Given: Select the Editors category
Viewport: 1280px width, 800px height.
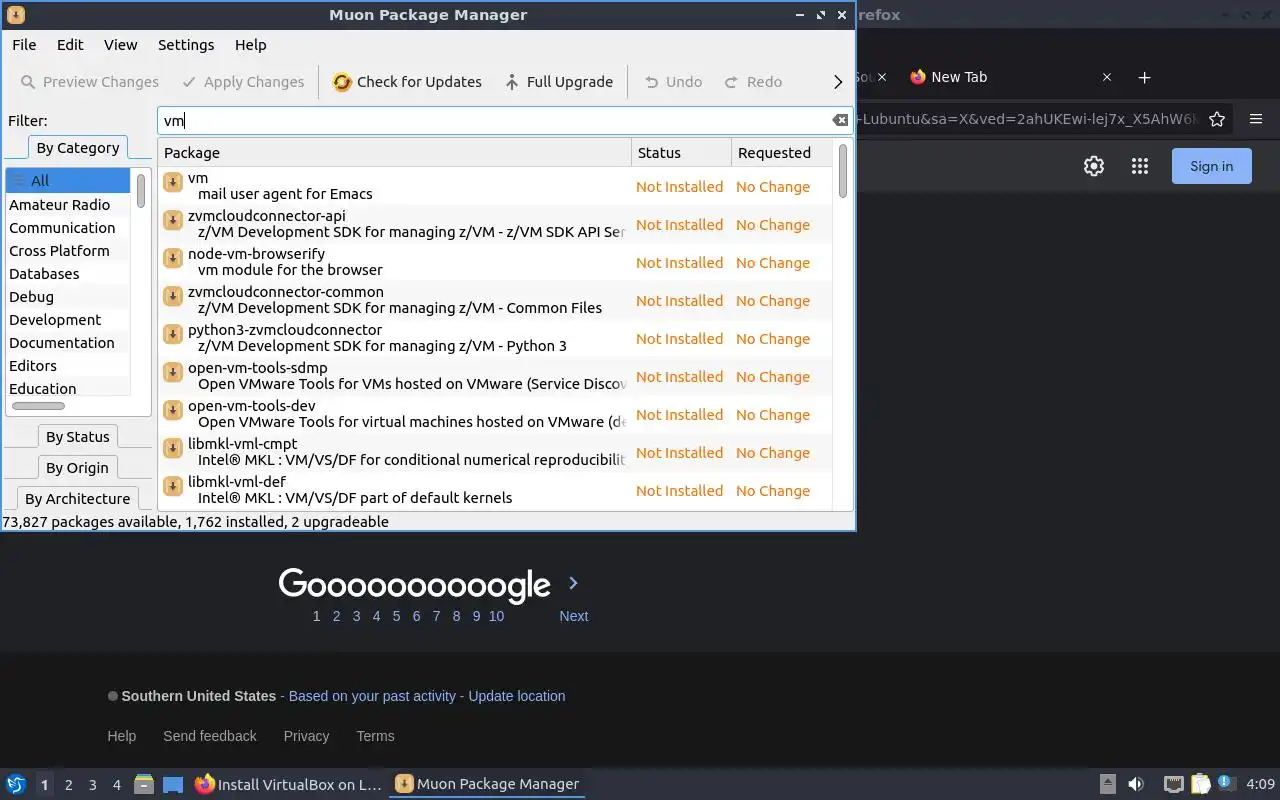Looking at the screenshot, I should tap(68, 366).
